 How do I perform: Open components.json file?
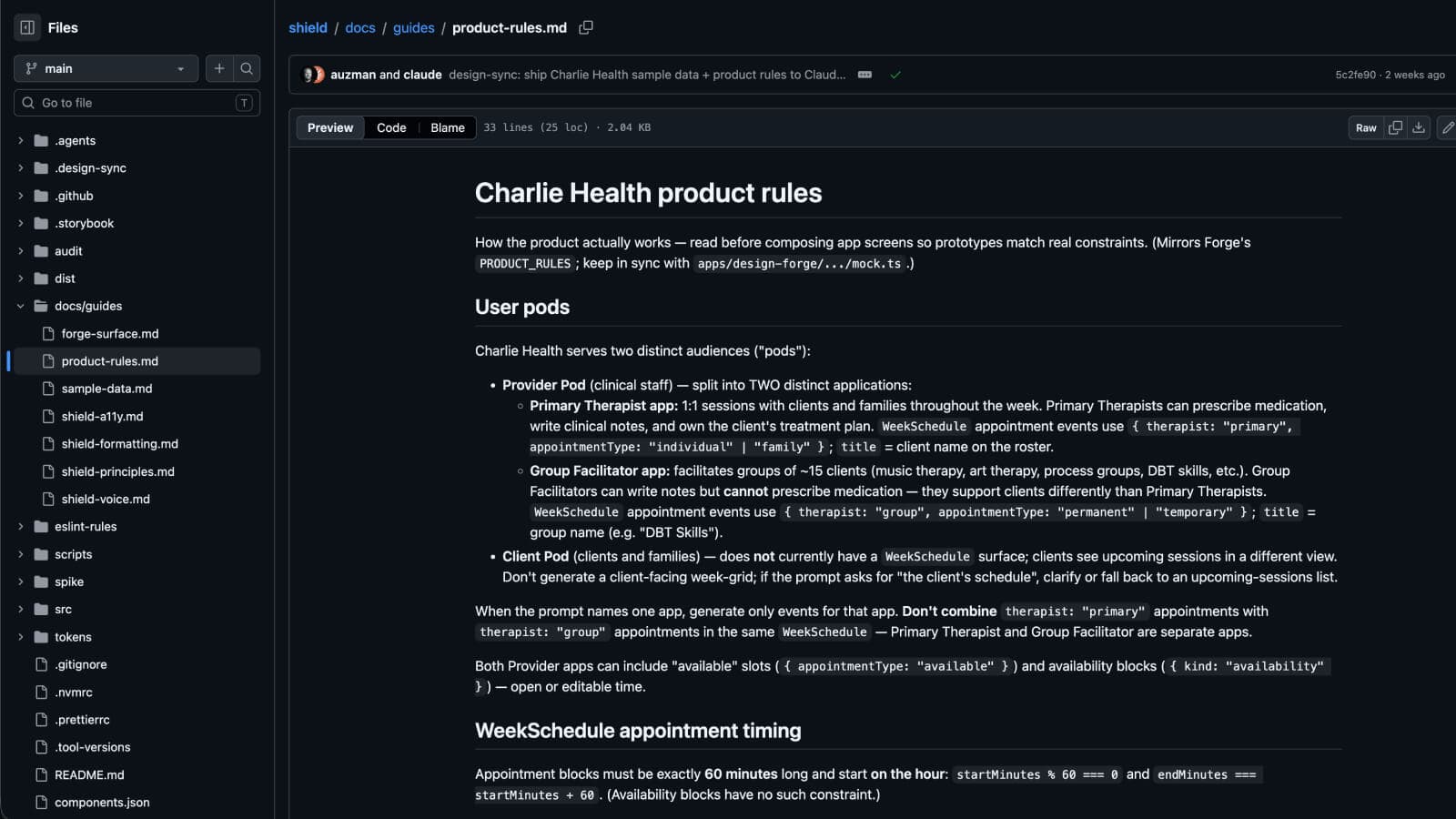(102, 803)
